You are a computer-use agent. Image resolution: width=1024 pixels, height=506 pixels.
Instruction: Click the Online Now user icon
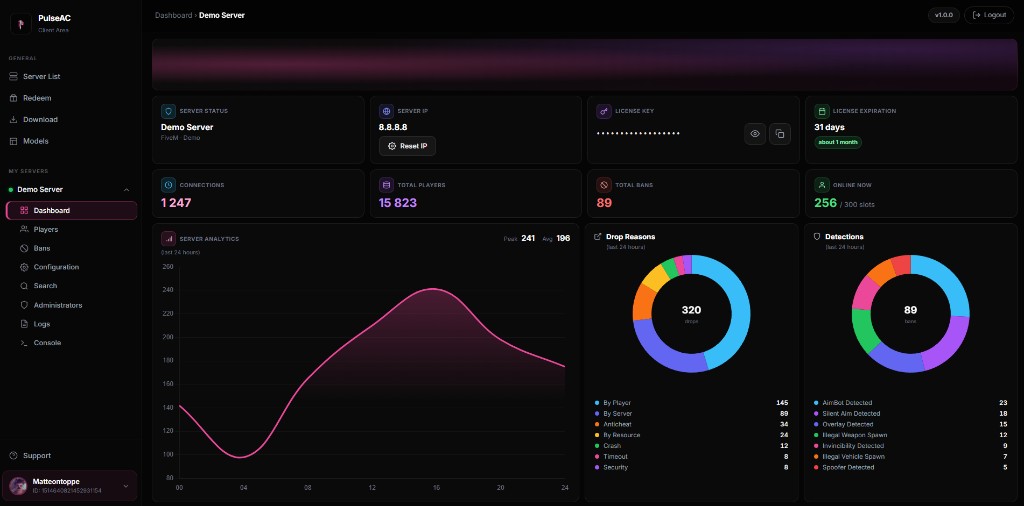(822, 185)
